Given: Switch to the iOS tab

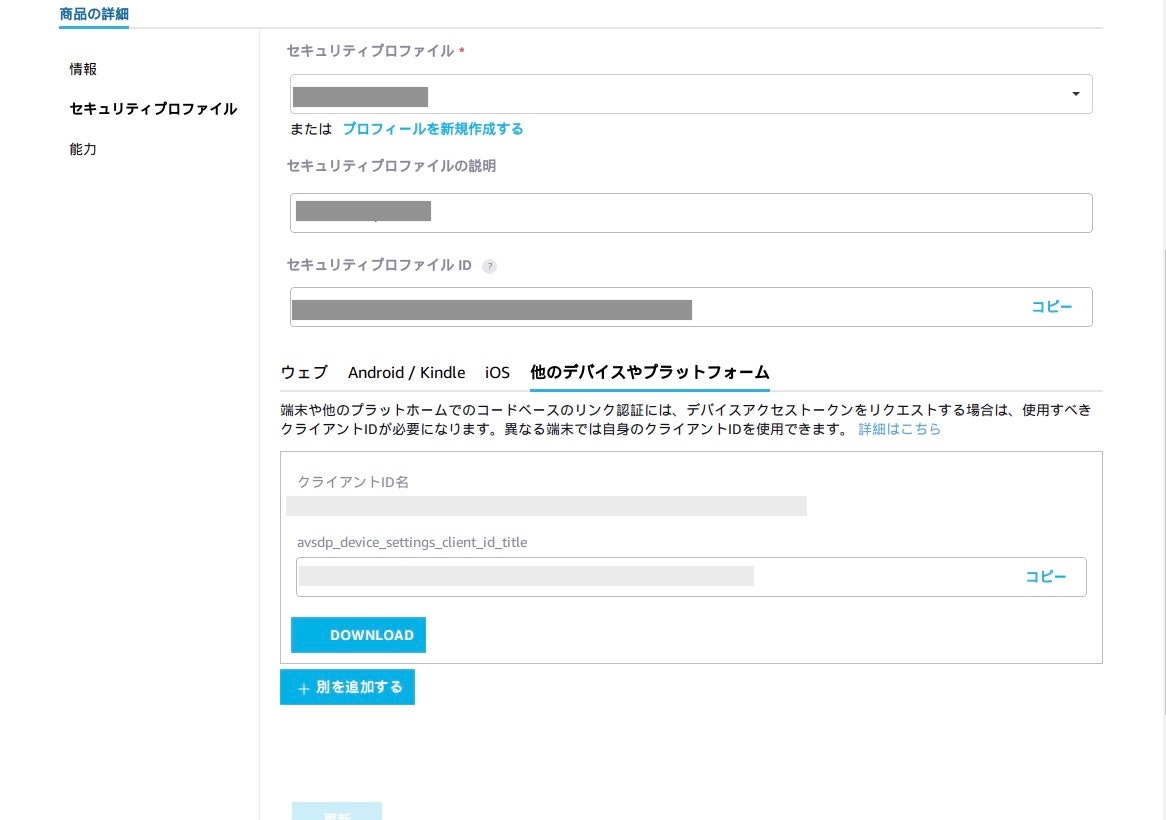Looking at the screenshot, I should [x=497, y=372].
